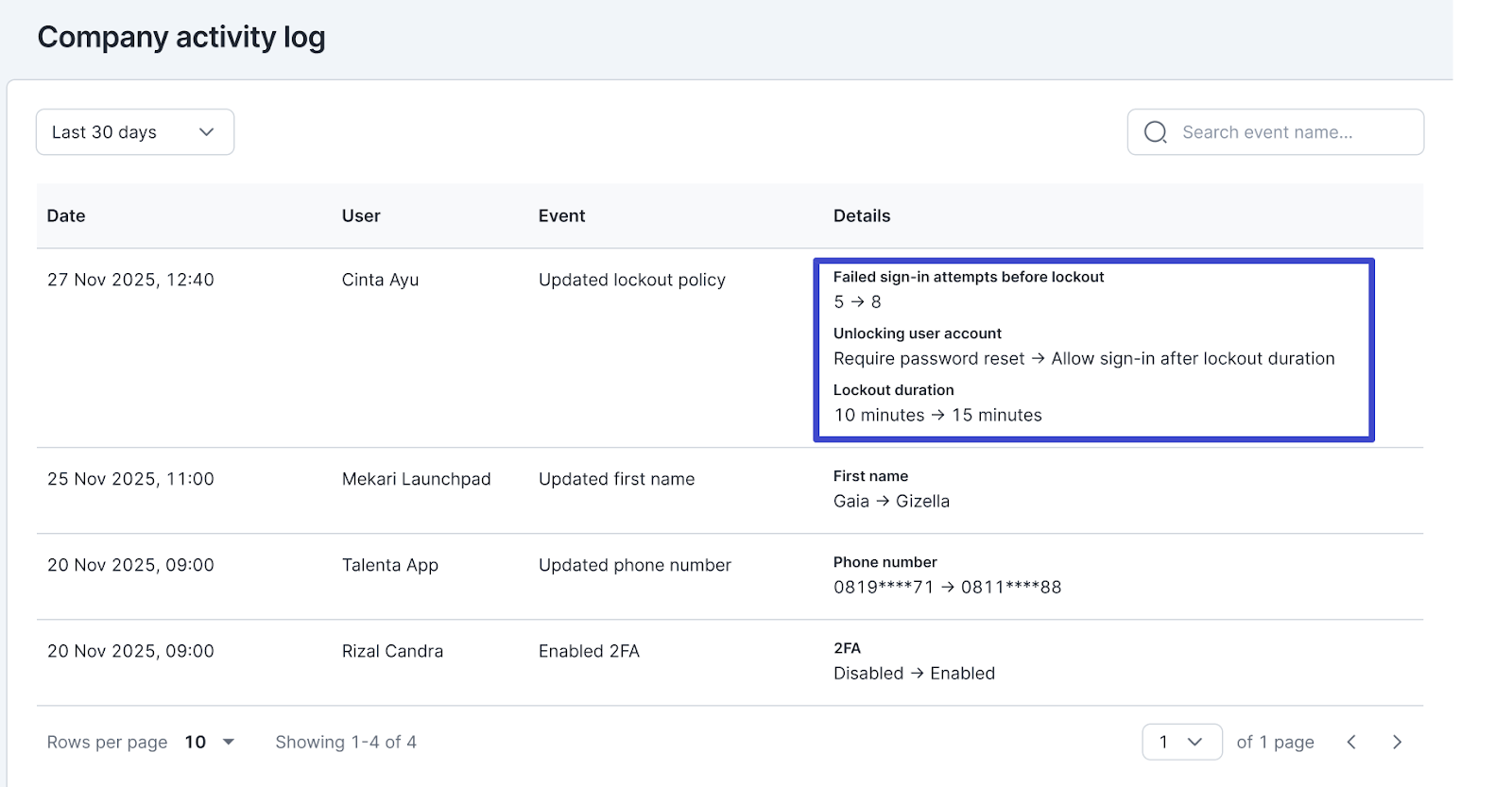The height and width of the screenshot is (787, 1512).
Task: Click the User column header
Action: (361, 216)
